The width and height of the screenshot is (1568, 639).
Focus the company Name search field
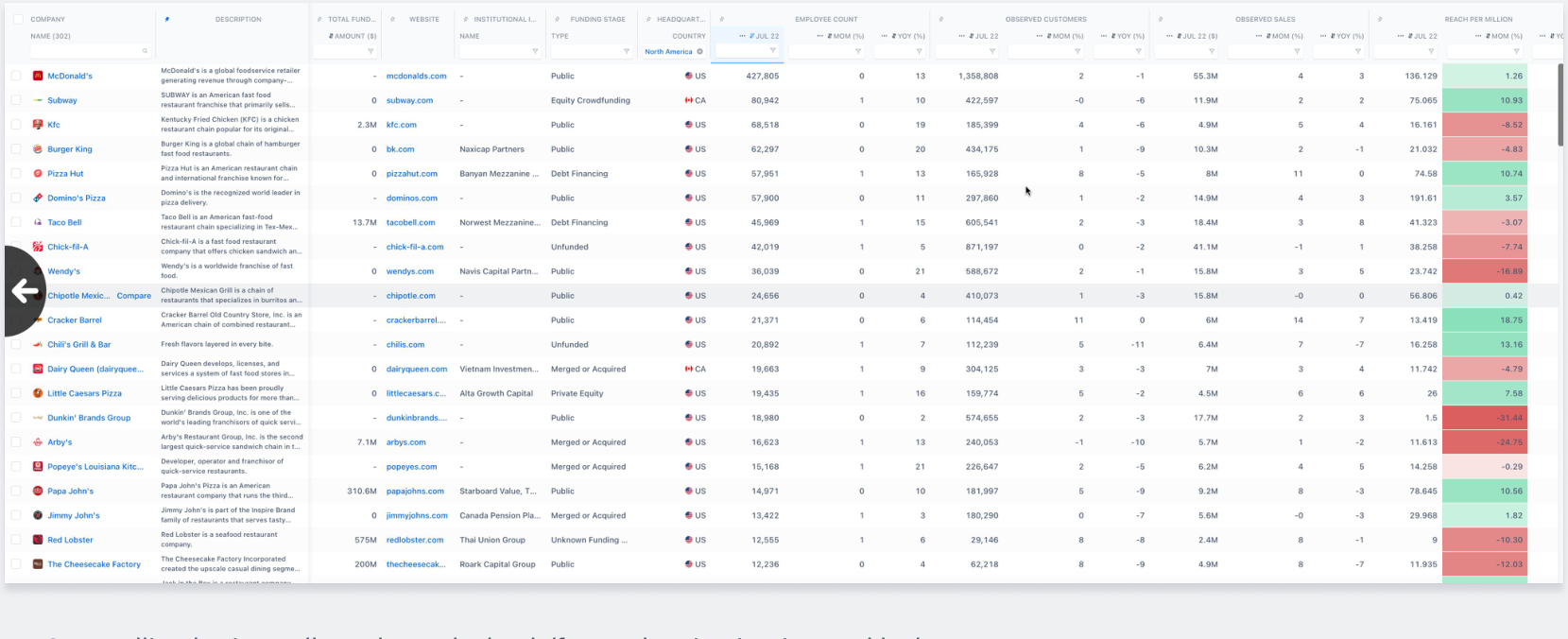click(90, 51)
